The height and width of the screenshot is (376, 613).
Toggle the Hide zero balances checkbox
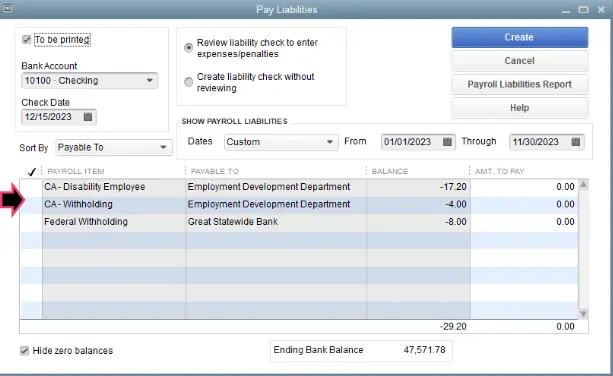pos(24,351)
